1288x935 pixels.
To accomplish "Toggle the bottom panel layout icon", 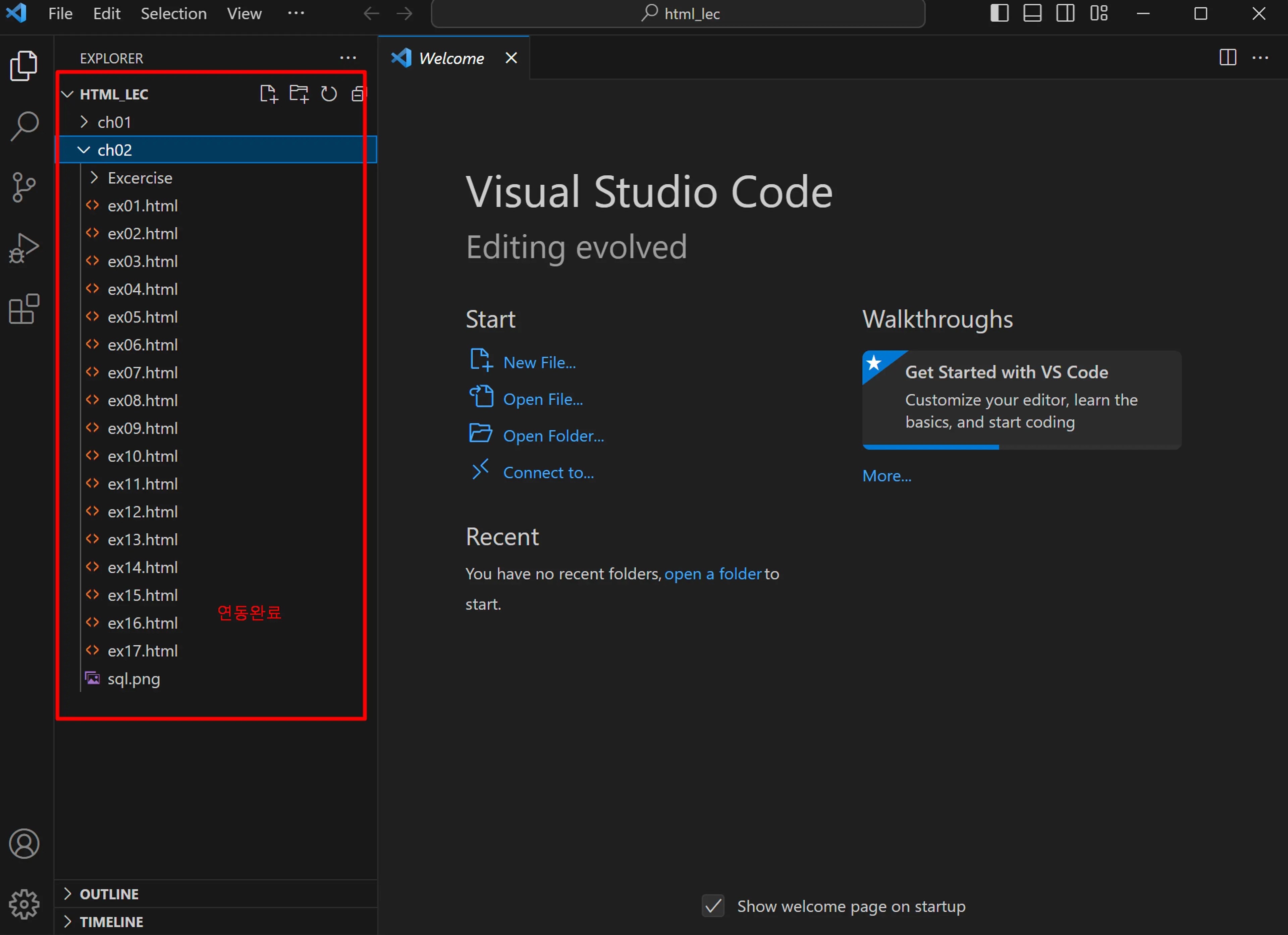I will pos(1032,13).
